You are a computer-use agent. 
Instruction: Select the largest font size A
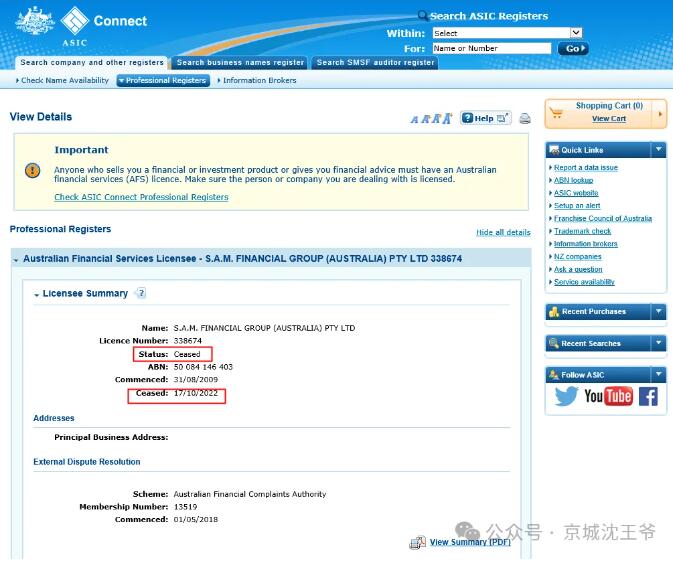(x=447, y=118)
